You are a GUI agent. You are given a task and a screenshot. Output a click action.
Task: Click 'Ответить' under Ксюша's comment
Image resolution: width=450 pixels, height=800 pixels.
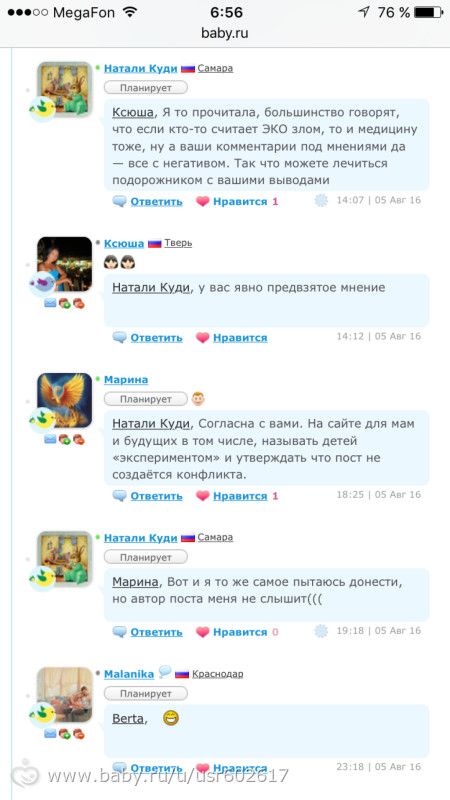(156, 338)
